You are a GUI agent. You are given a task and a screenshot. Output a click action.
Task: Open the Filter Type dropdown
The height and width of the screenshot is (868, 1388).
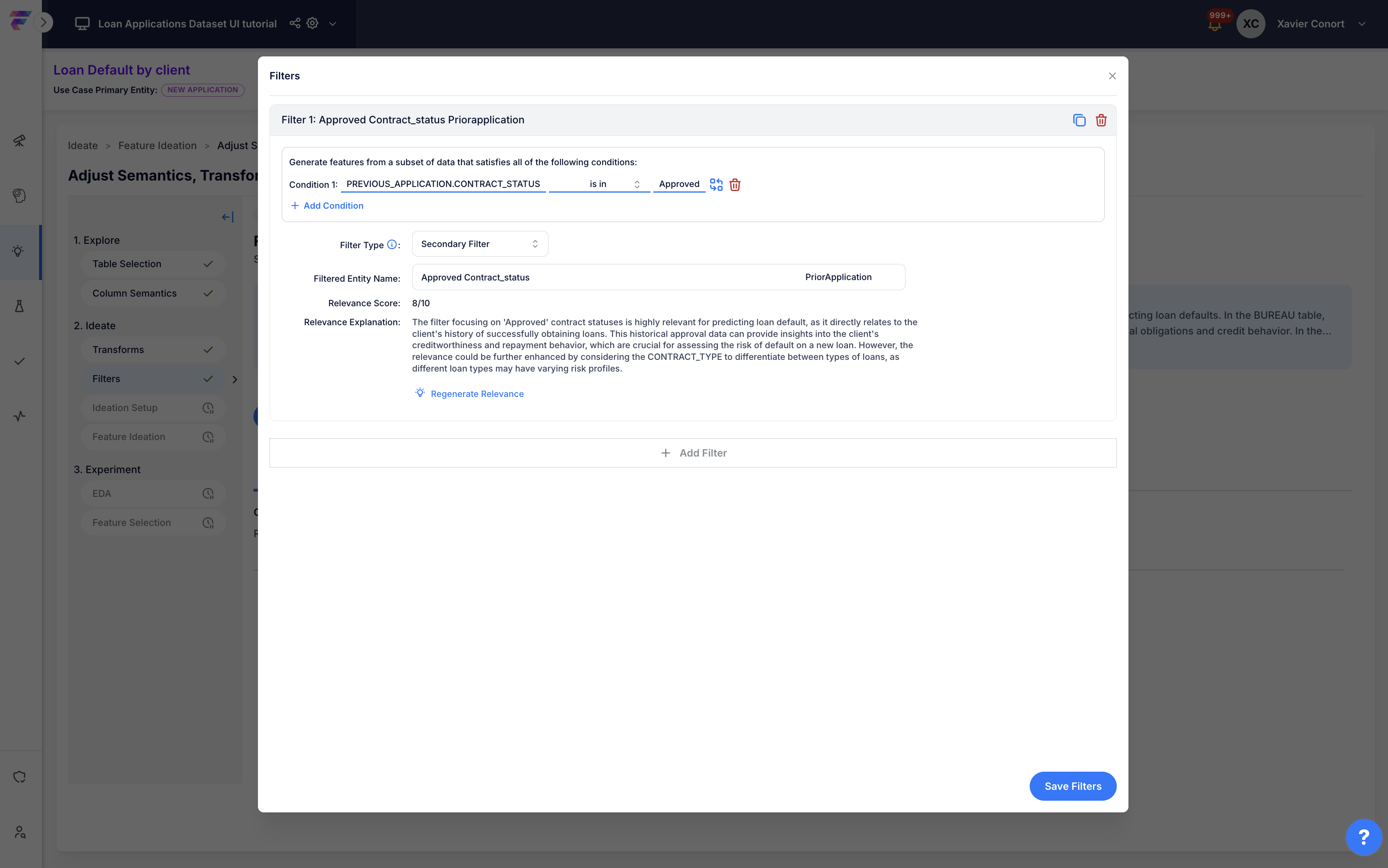(x=480, y=244)
